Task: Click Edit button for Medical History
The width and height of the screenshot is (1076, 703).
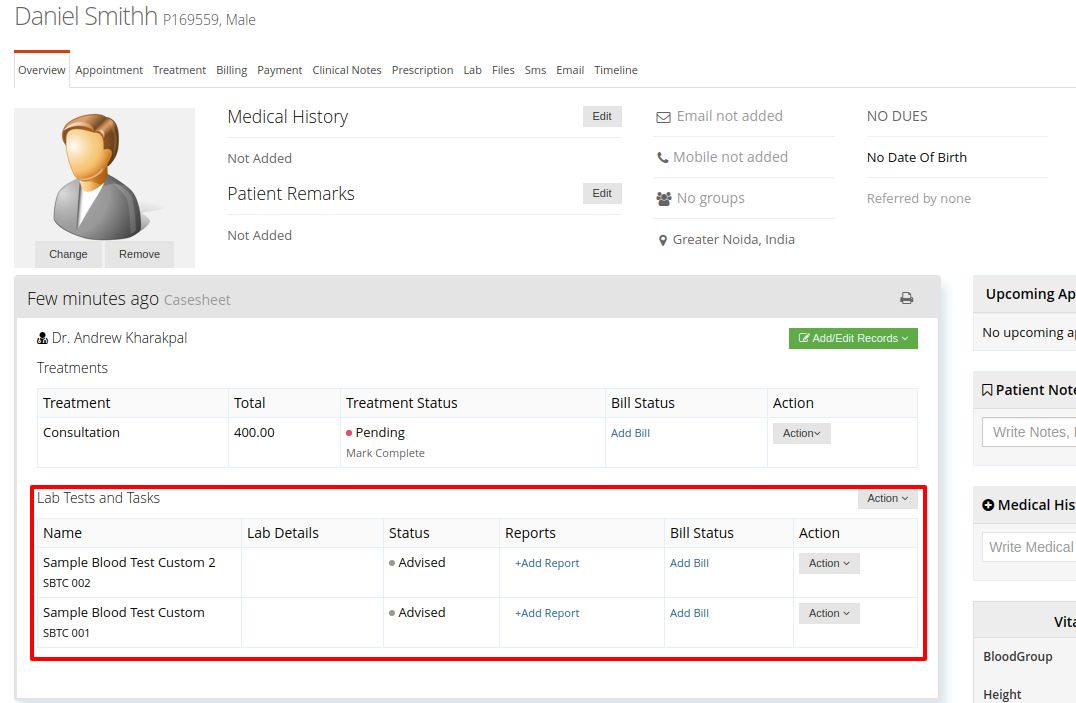Action: [602, 117]
